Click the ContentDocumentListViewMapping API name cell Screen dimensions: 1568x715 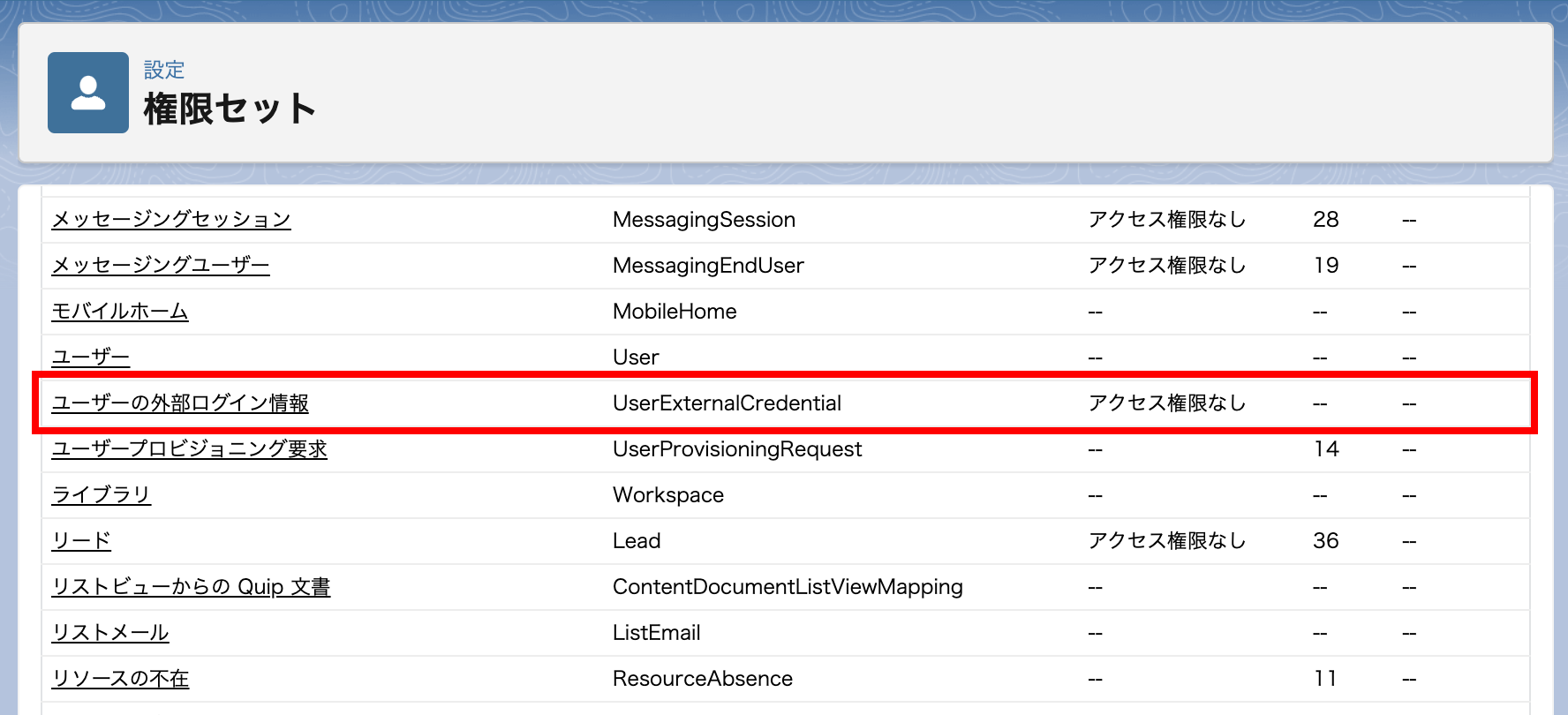click(788, 587)
